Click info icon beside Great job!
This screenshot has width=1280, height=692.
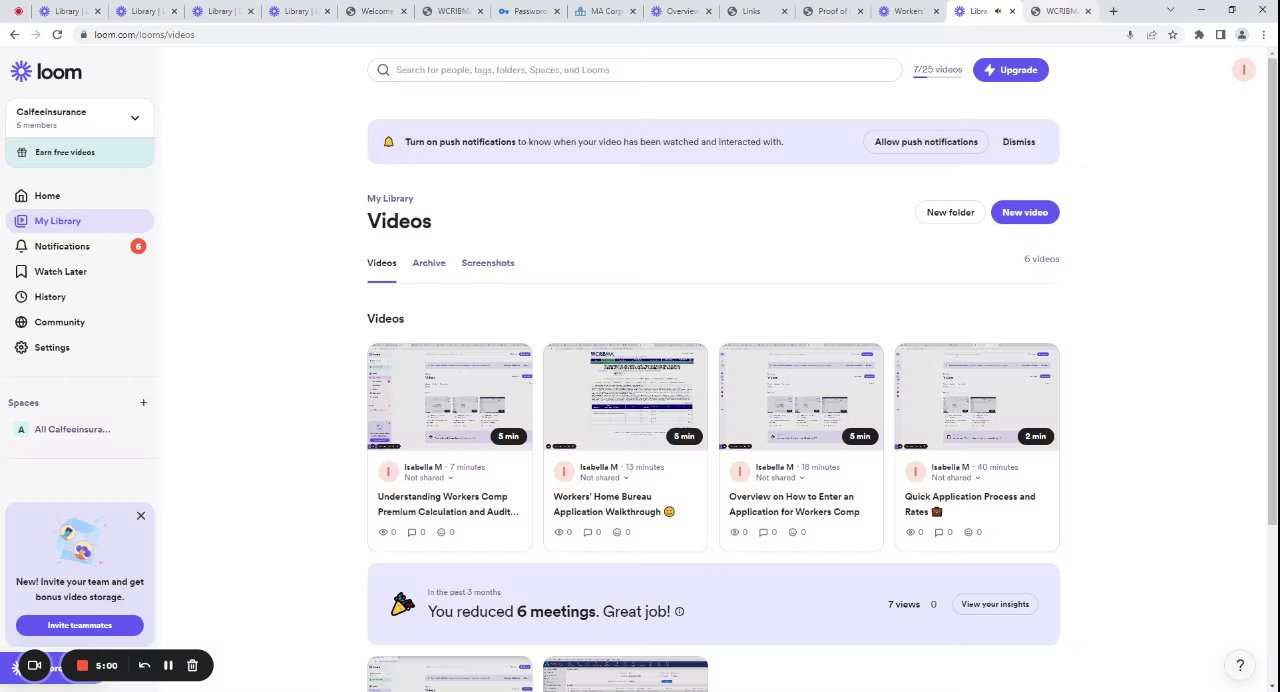tap(680, 612)
